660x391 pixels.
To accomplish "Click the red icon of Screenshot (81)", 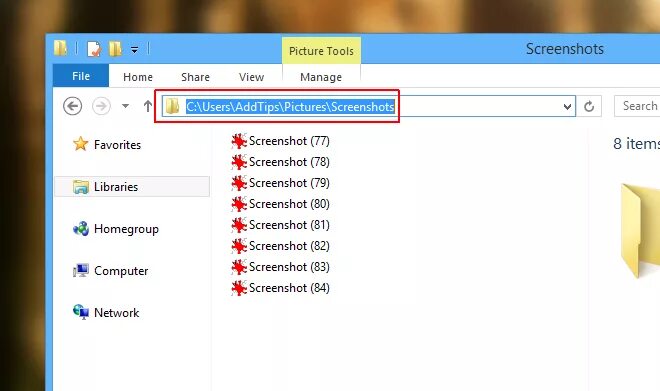I will (239, 225).
